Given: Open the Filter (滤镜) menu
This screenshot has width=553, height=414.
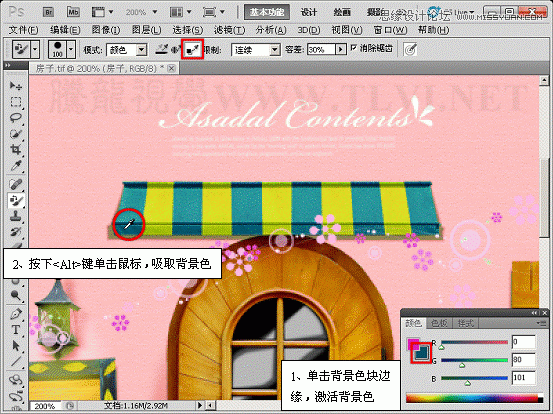Looking at the screenshot, I should pyautogui.click(x=229, y=30).
